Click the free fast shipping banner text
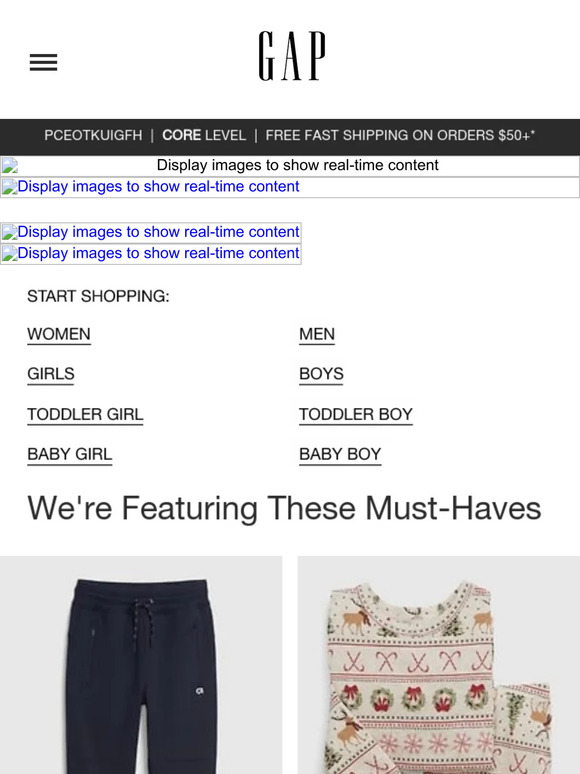This screenshot has width=580, height=774. point(400,135)
